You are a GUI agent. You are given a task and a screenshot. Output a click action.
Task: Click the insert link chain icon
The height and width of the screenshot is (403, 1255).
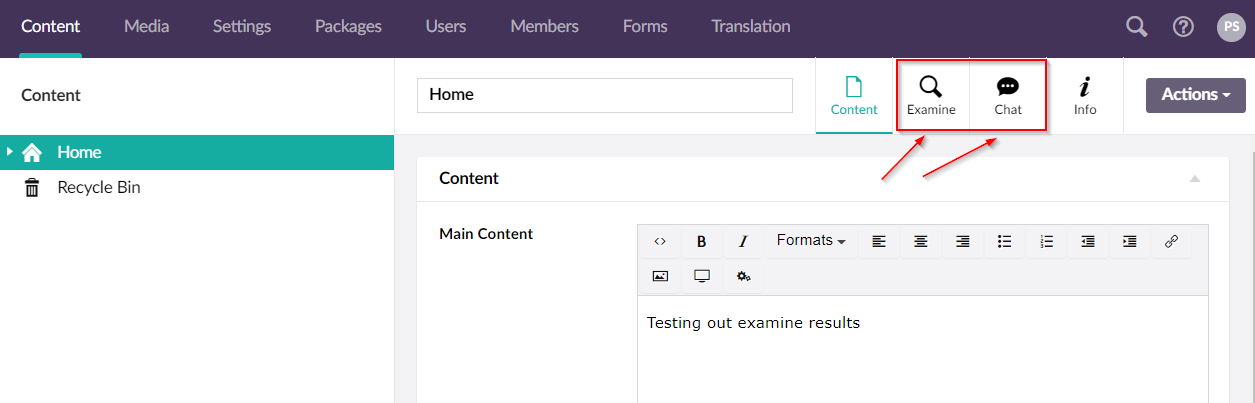coord(1171,241)
